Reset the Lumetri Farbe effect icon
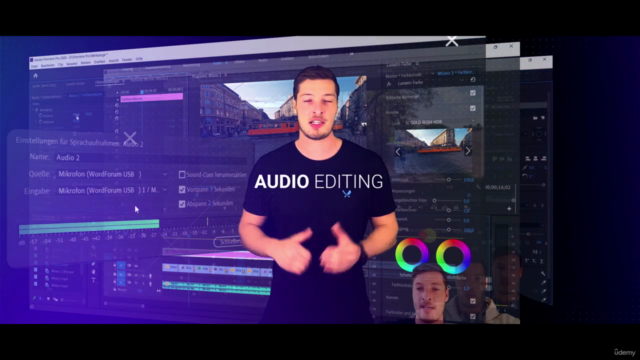Image resolution: width=640 pixels, height=360 pixels. (473, 80)
